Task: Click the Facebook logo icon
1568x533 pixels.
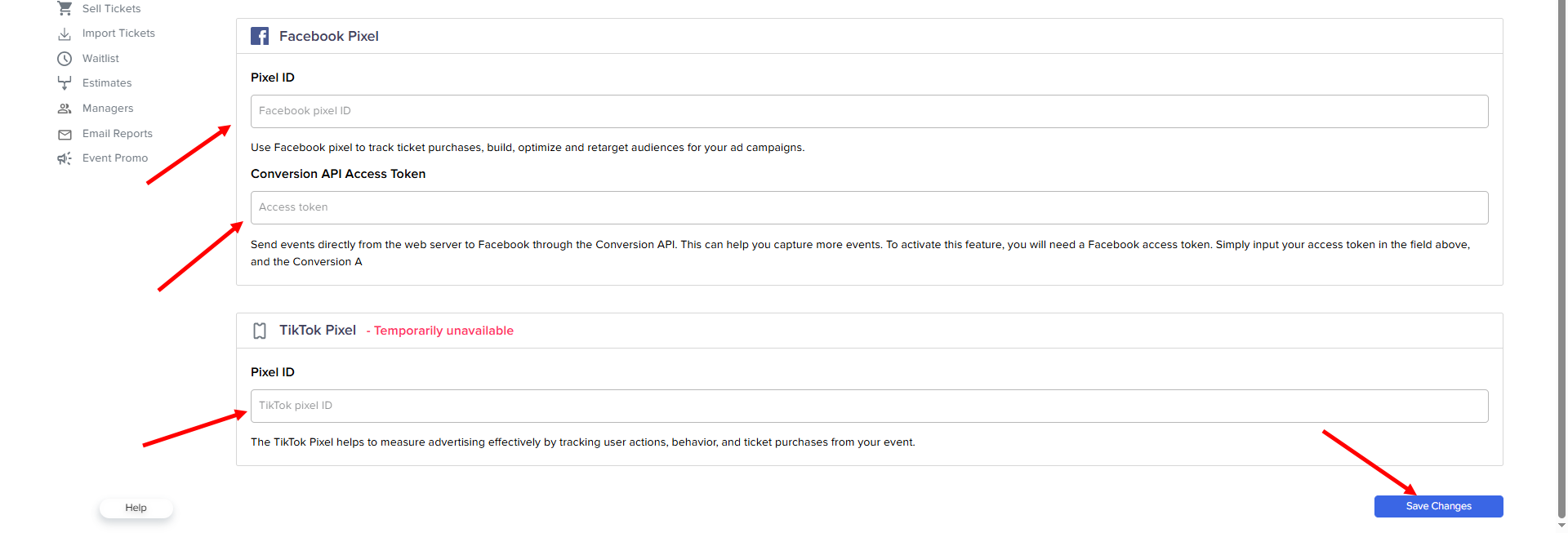Action: (260, 36)
